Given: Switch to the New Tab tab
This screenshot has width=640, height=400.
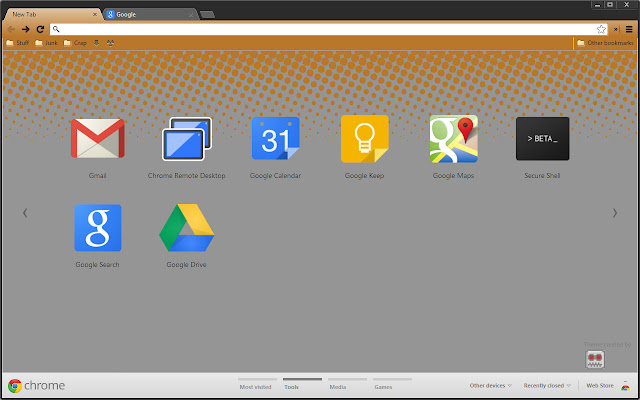Looking at the screenshot, I should [51, 14].
